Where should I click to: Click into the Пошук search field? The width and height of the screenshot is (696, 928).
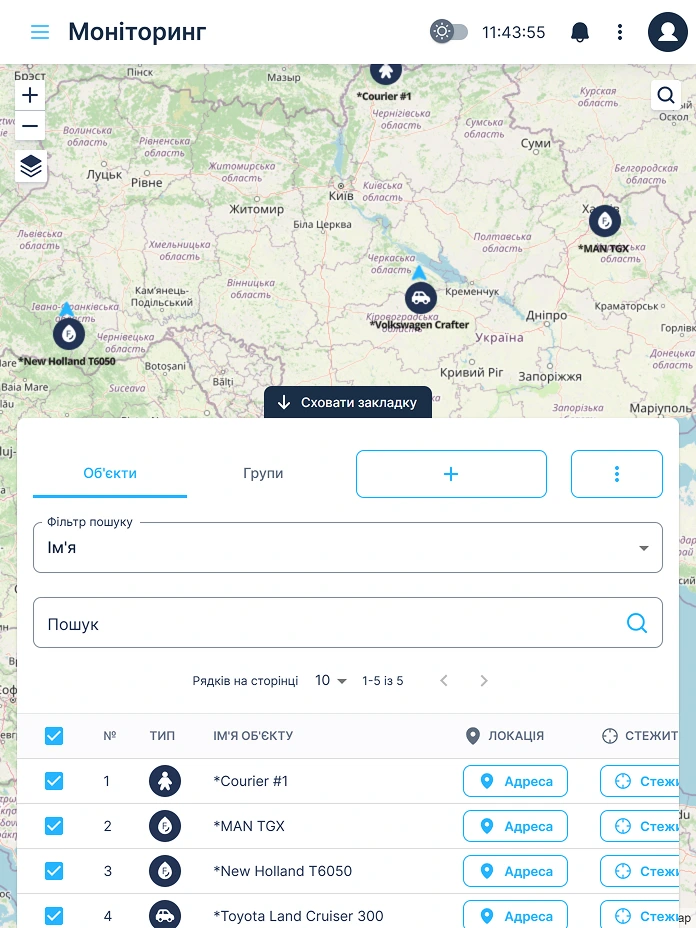330,623
